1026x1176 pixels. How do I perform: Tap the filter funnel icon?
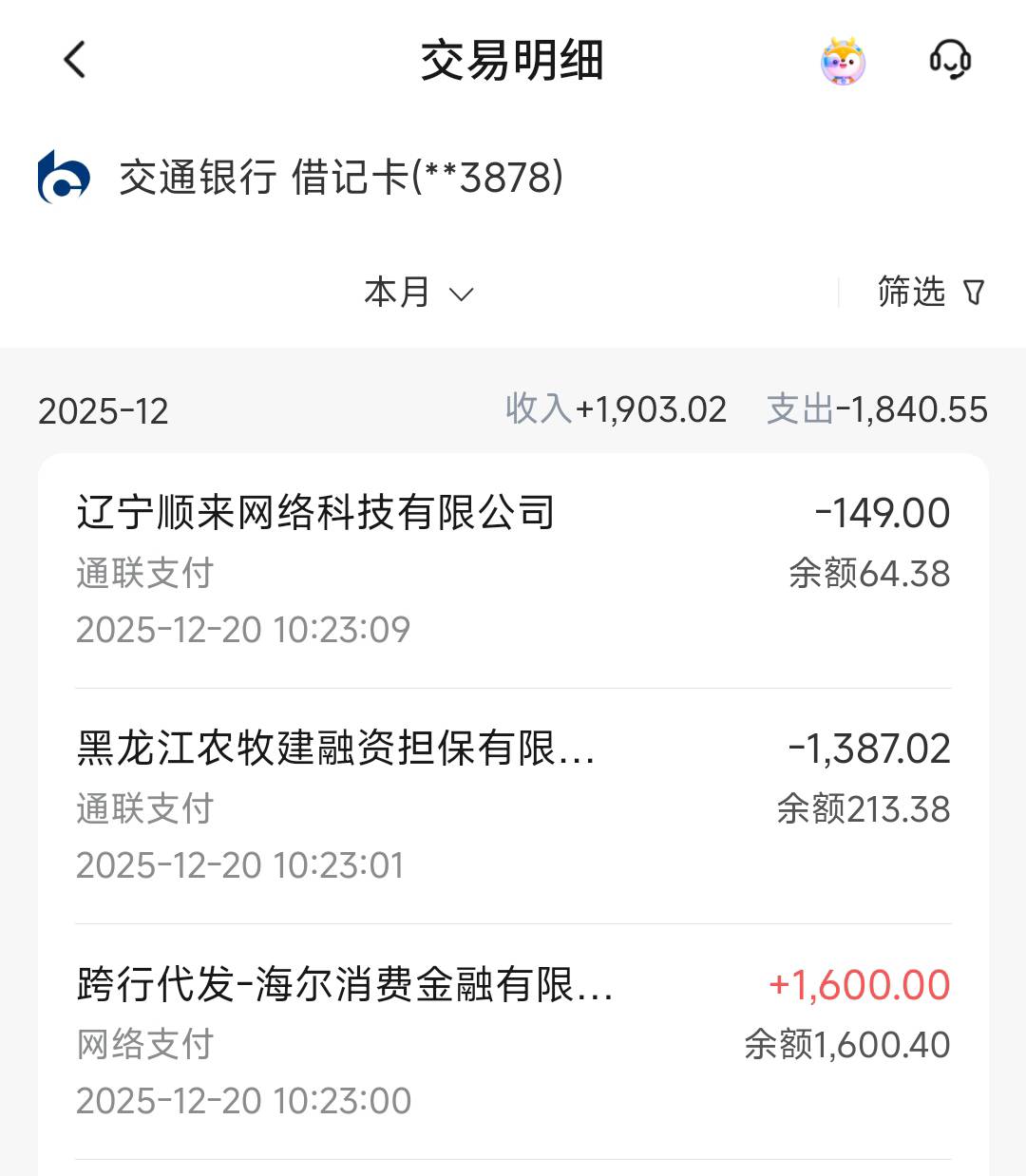(974, 293)
